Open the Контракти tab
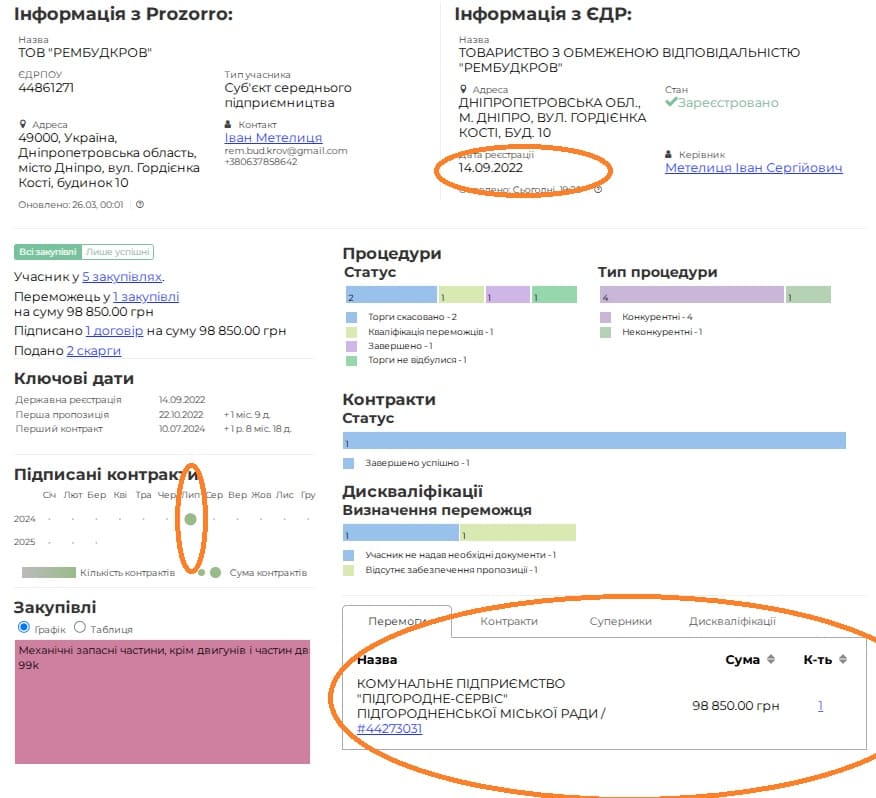 tap(509, 621)
